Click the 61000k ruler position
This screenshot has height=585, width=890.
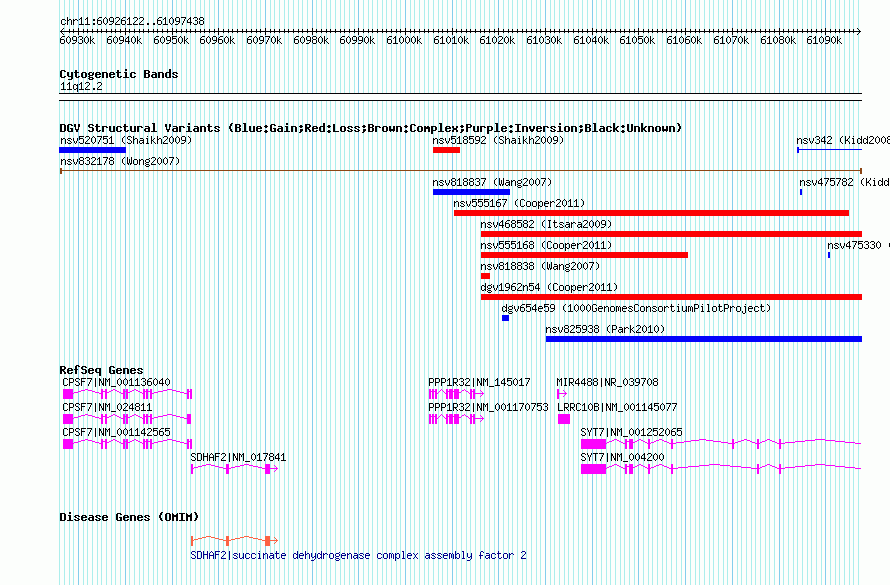click(404, 40)
